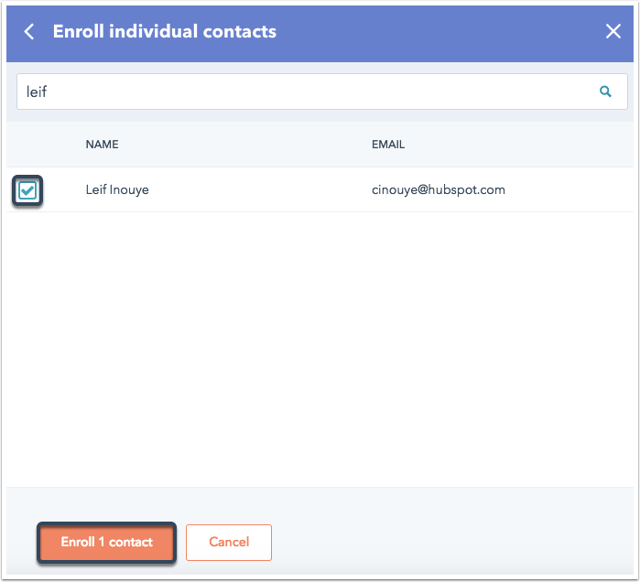Viewport: 640px width, 582px height.
Task: Close the Enroll individual contacts panel
Action: tap(613, 31)
